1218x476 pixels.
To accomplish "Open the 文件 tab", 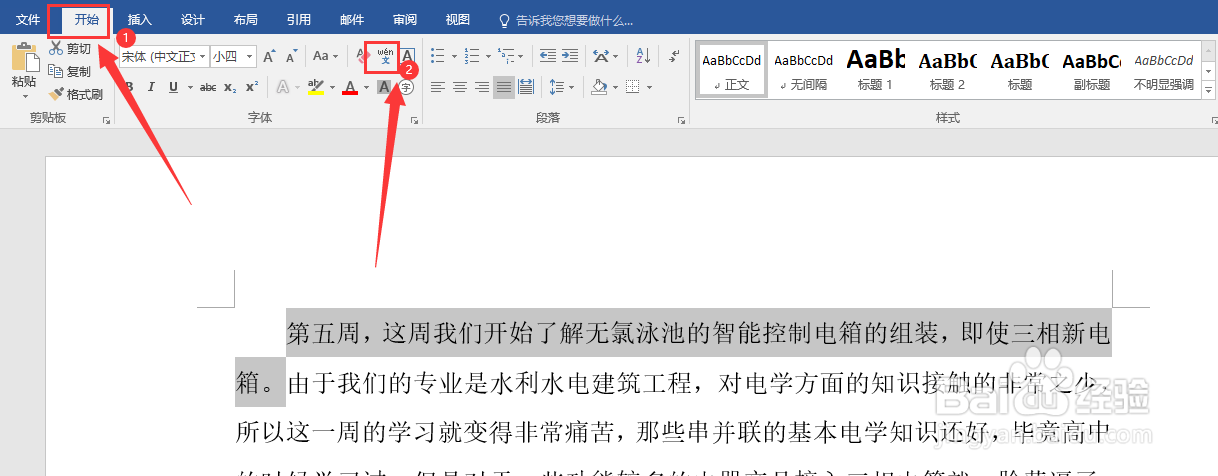I will pos(28,20).
